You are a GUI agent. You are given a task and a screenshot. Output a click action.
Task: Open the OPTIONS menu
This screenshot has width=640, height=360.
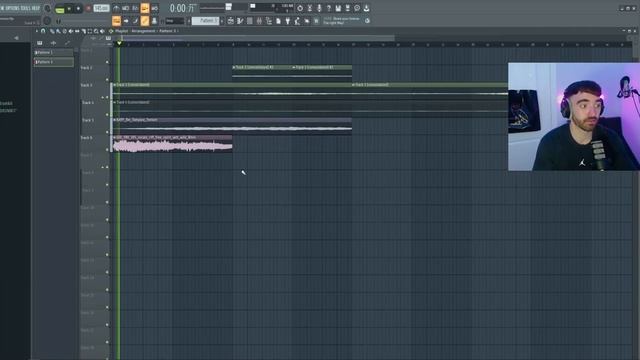pyautogui.click(x=11, y=8)
